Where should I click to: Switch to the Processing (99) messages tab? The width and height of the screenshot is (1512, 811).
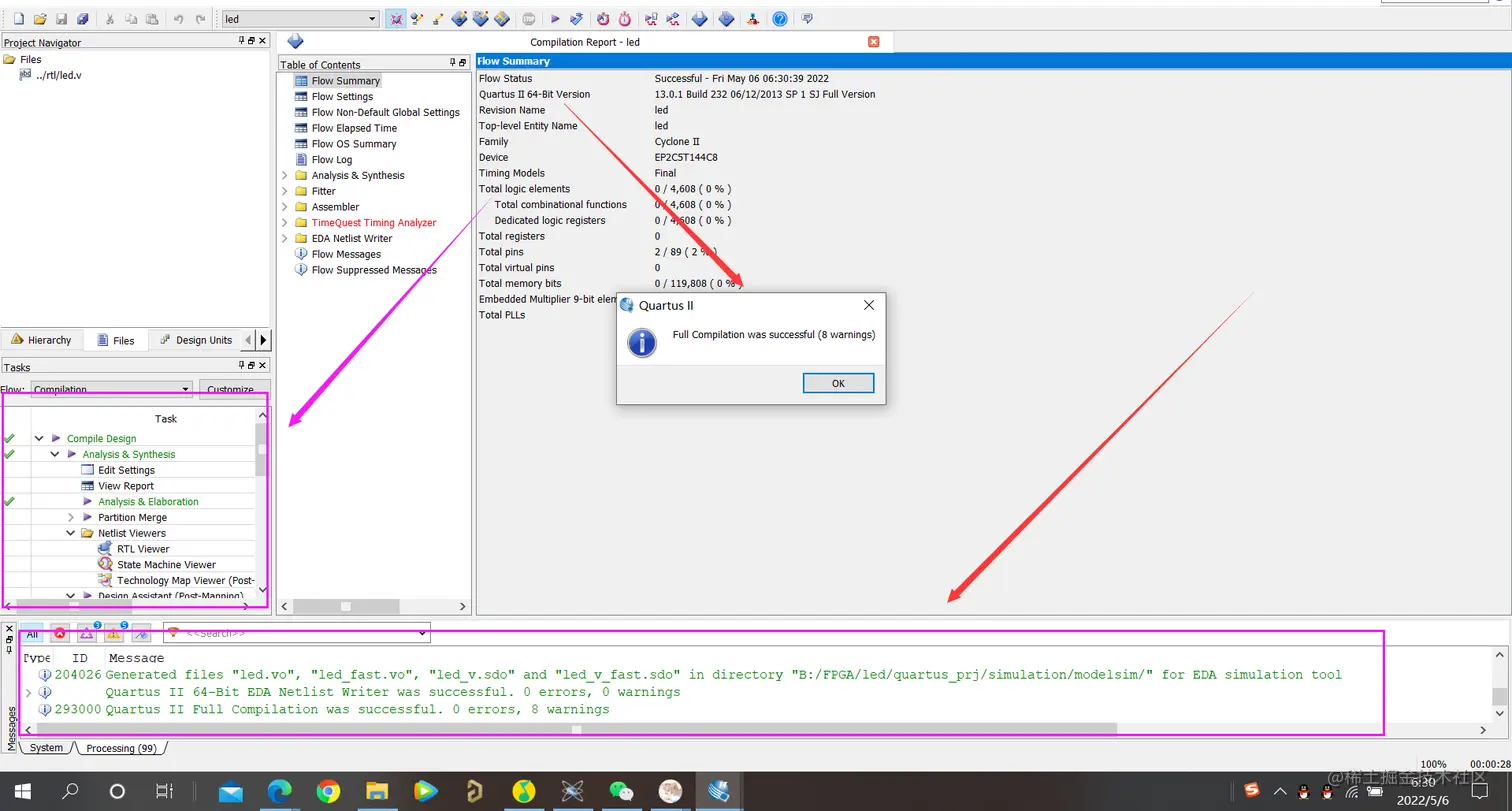click(120, 748)
